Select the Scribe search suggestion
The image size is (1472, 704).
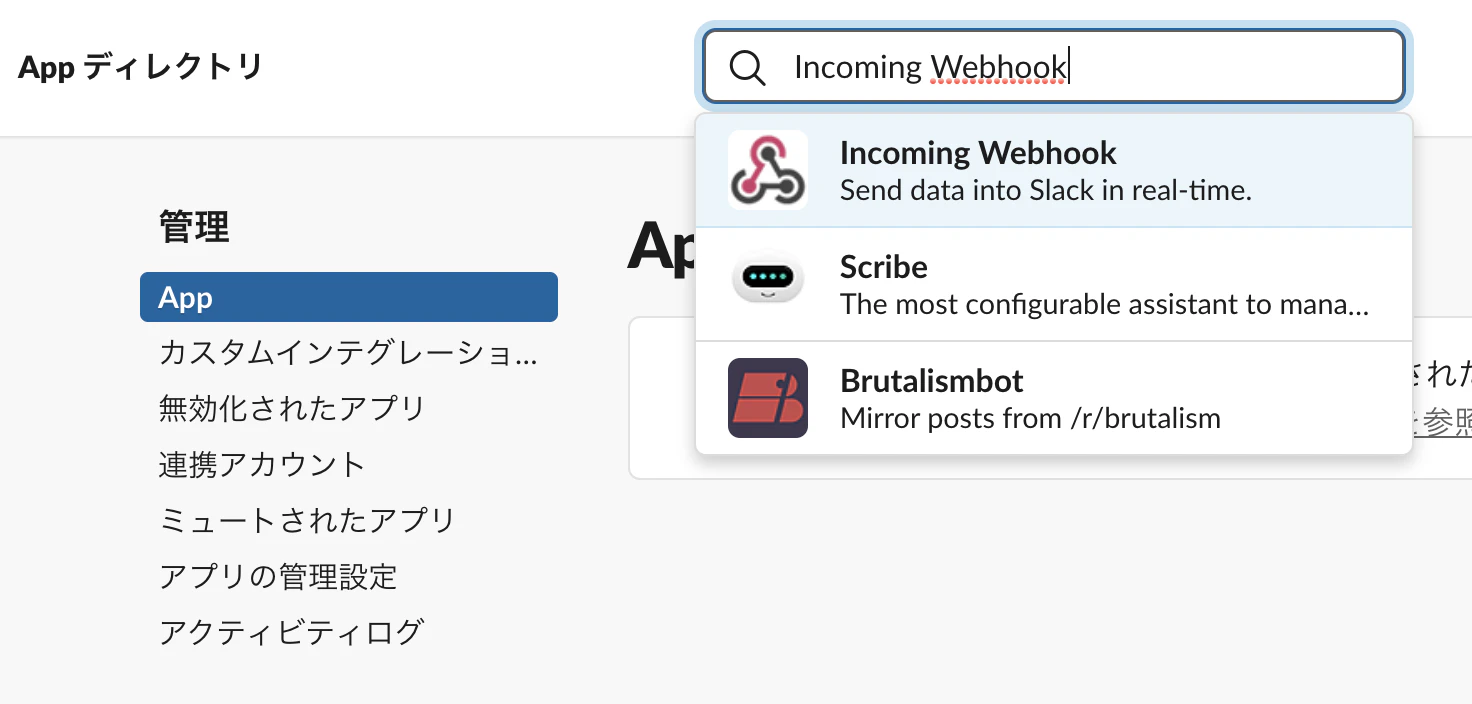(1054, 284)
